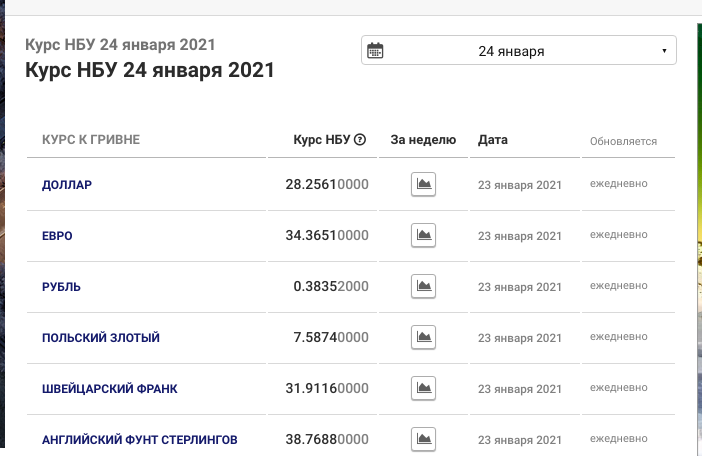Click ежедневно in the Рубль row
Image resolution: width=702 pixels, height=456 pixels.
click(618, 286)
